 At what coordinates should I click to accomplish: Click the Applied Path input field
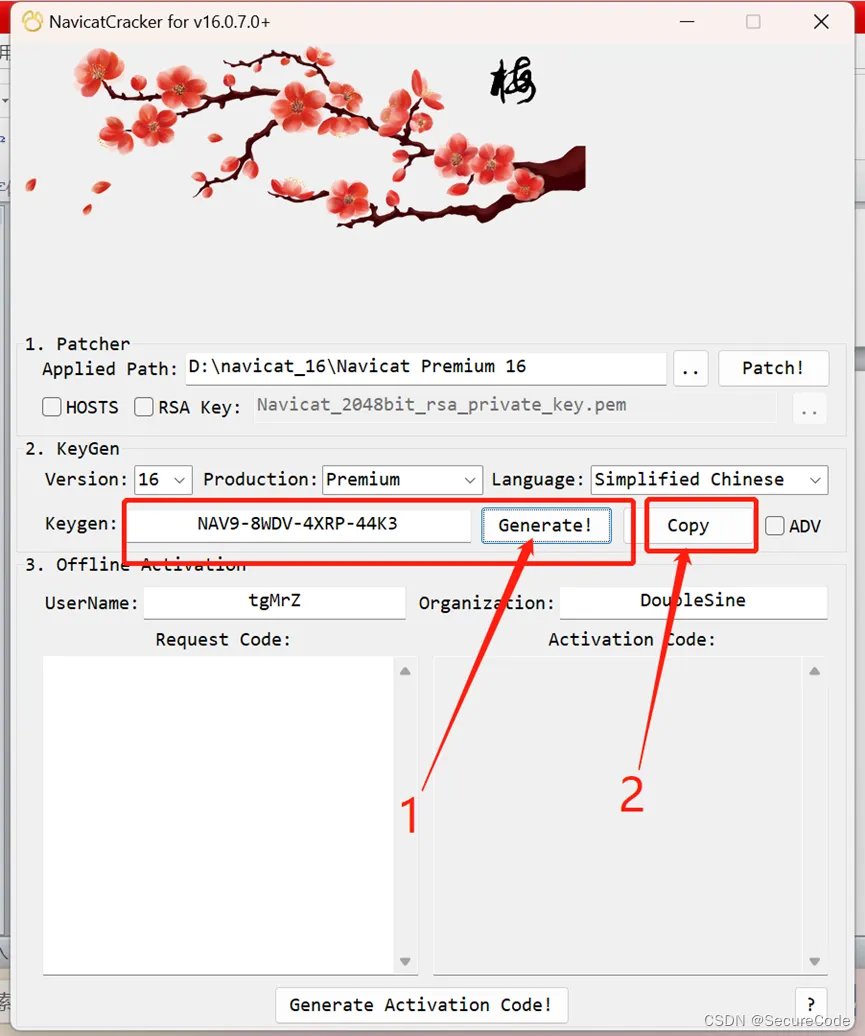[x=426, y=368]
